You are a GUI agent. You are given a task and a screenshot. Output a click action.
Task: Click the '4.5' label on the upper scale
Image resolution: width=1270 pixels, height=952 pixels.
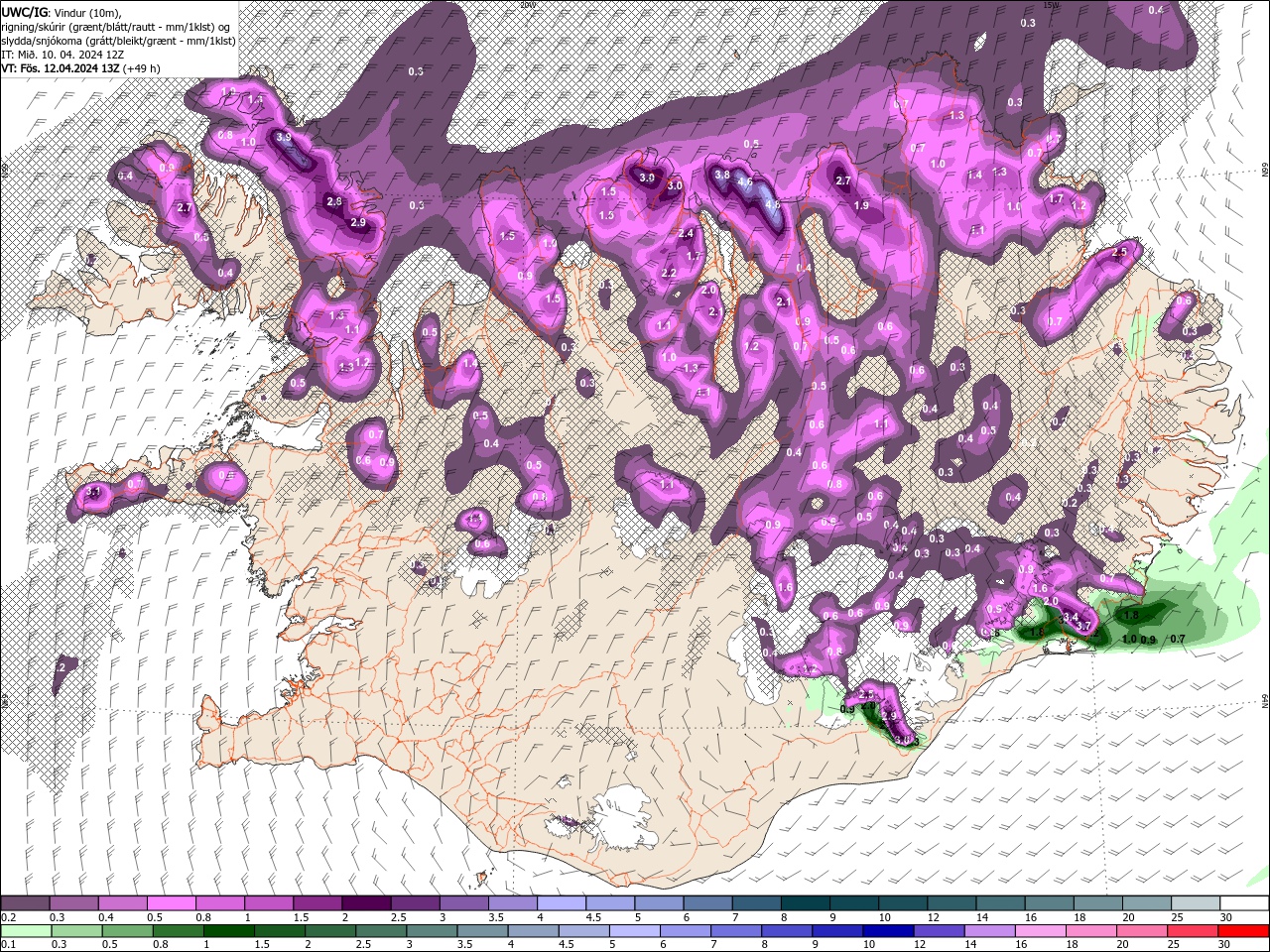[593, 917]
